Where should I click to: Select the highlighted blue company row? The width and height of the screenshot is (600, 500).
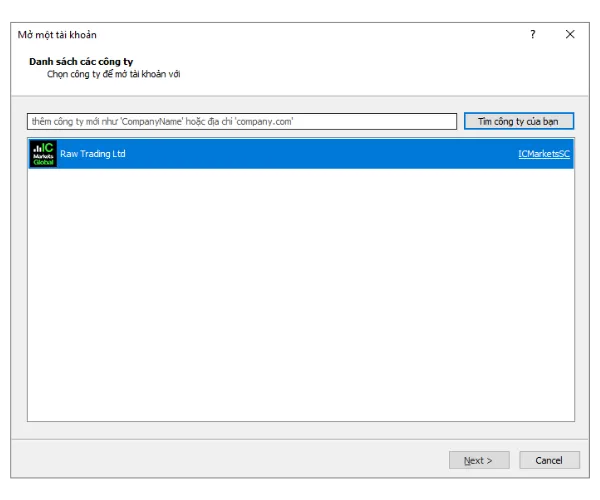pos(300,154)
